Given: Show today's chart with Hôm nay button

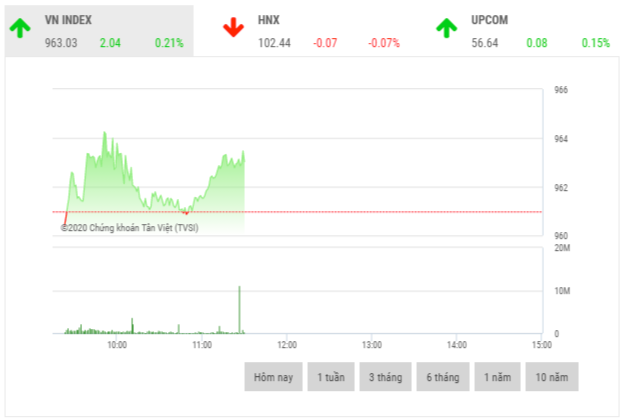Looking at the screenshot, I should click(273, 377).
